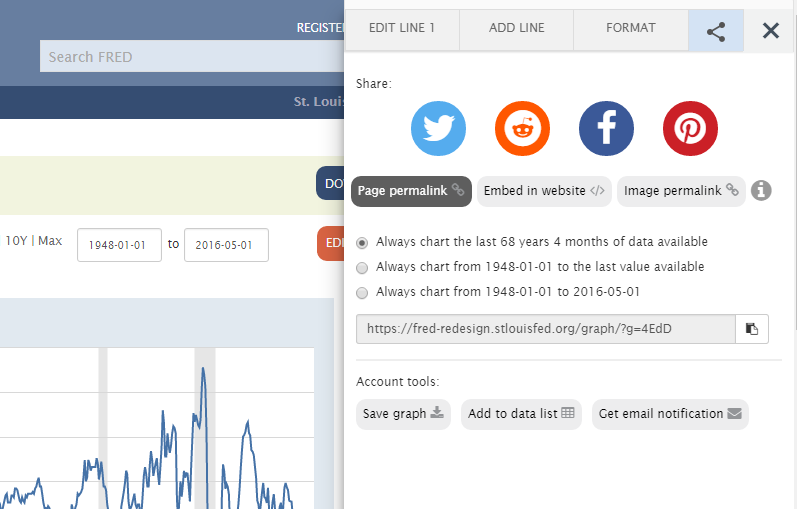Click the info icon beside Image permalink
The height and width of the screenshot is (509, 797).
(x=761, y=190)
